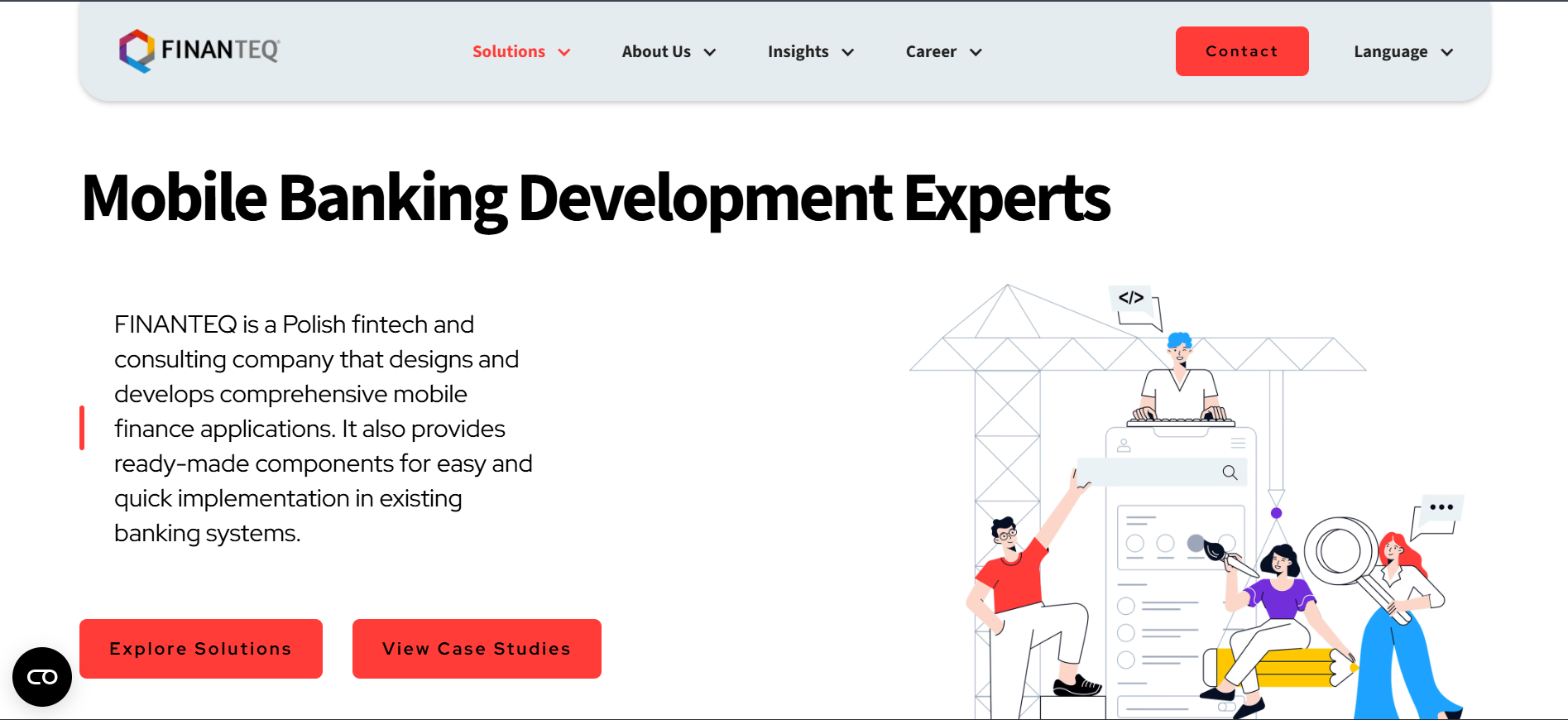This screenshot has width=1568, height=720.
Task: Open the Insights menu
Action: click(798, 51)
